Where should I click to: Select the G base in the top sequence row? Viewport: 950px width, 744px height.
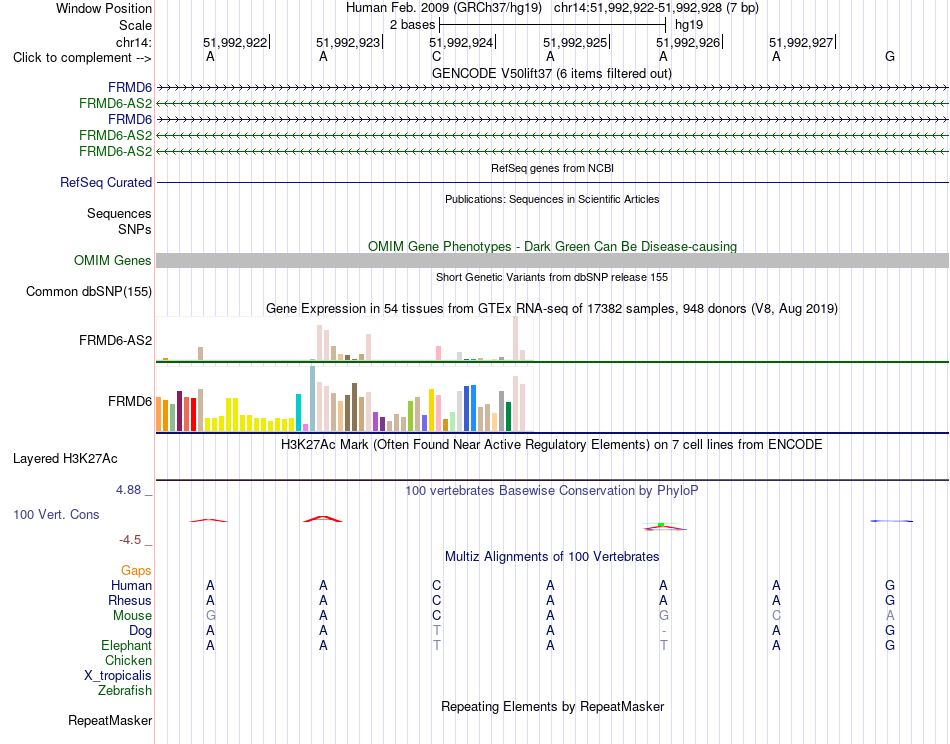pyautogui.click(x=889, y=56)
